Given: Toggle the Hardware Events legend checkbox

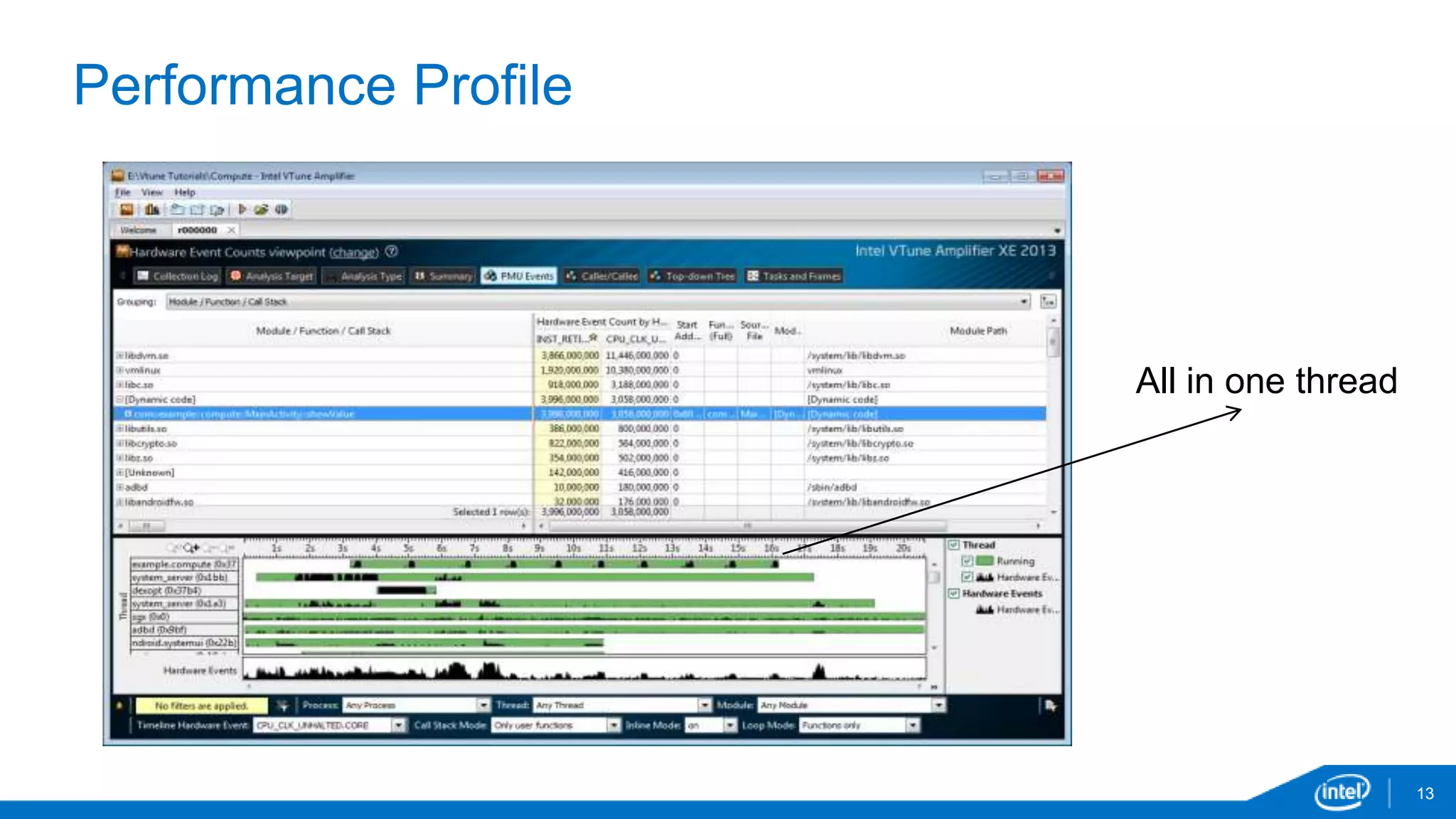Looking at the screenshot, I should [954, 594].
